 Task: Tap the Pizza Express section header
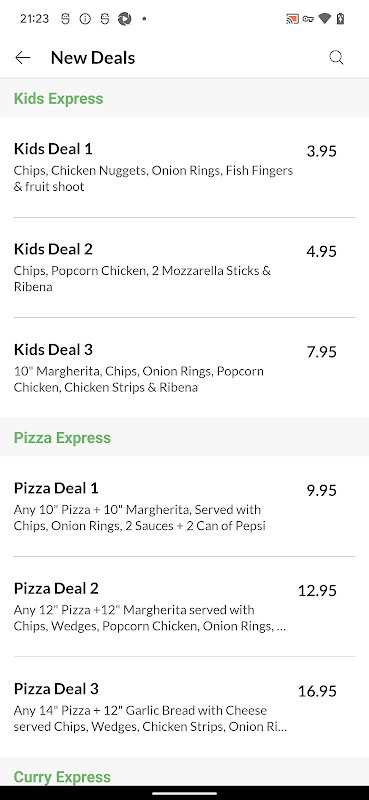click(x=62, y=438)
